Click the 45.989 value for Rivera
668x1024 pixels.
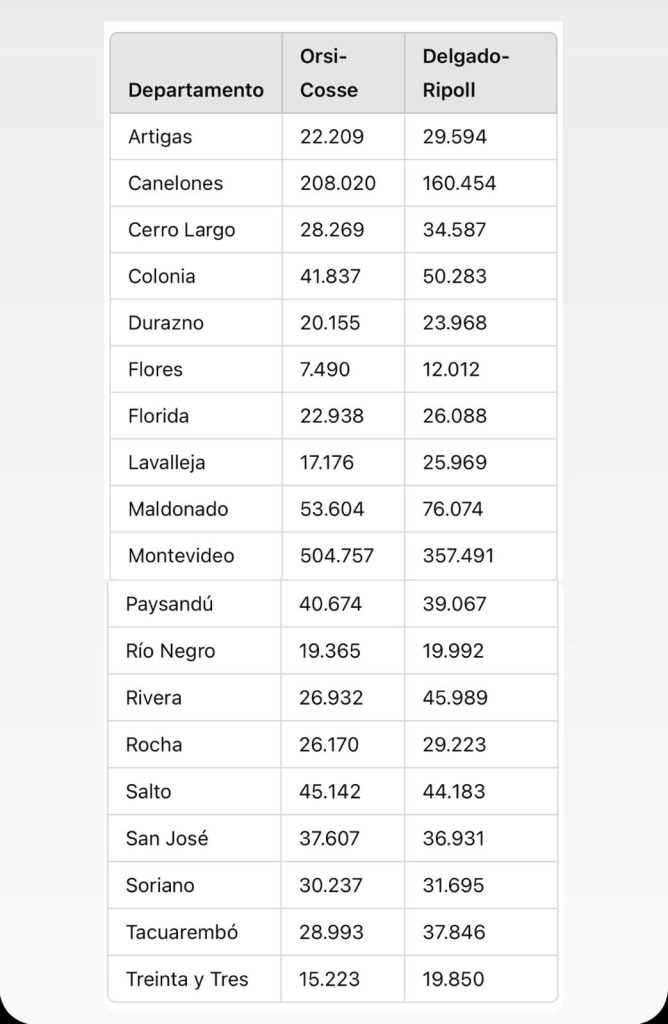click(454, 697)
